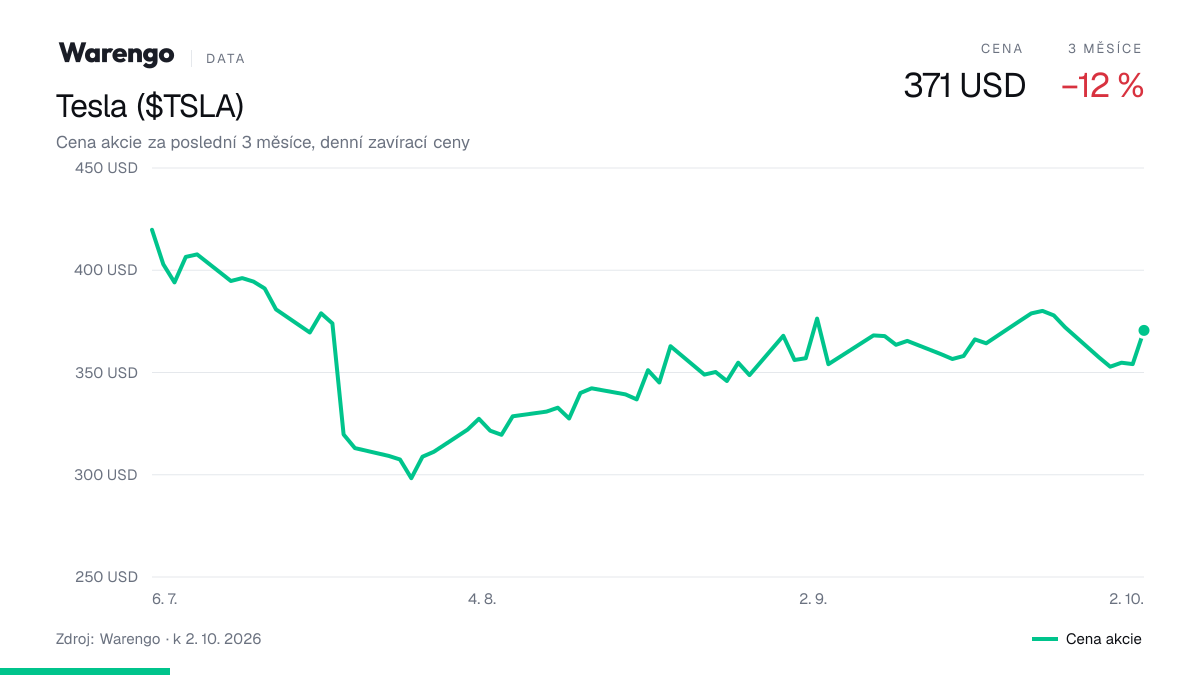The height and width of the screenshot is (675, 1200).
Task: Click the green legend line swatch
Action: [1045, 639]
